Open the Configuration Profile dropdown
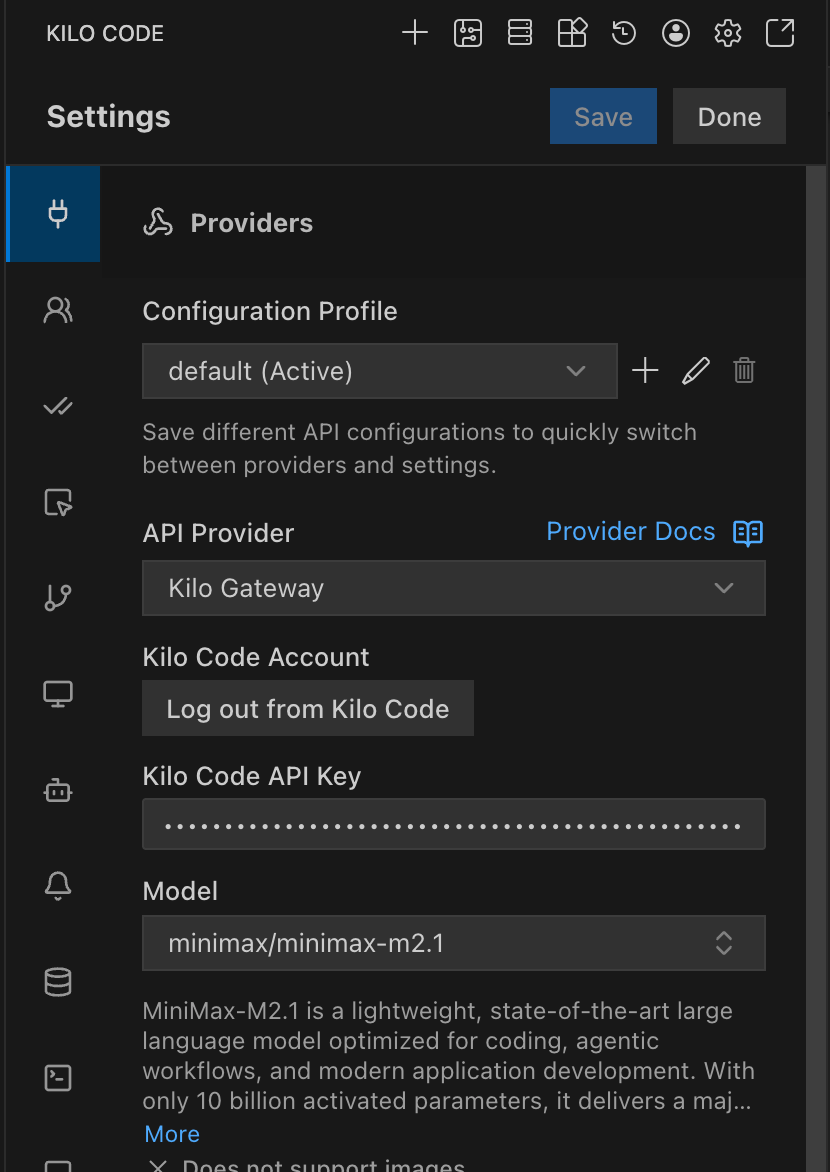This screenshot has width=830, height=1172. pos(380,371)
